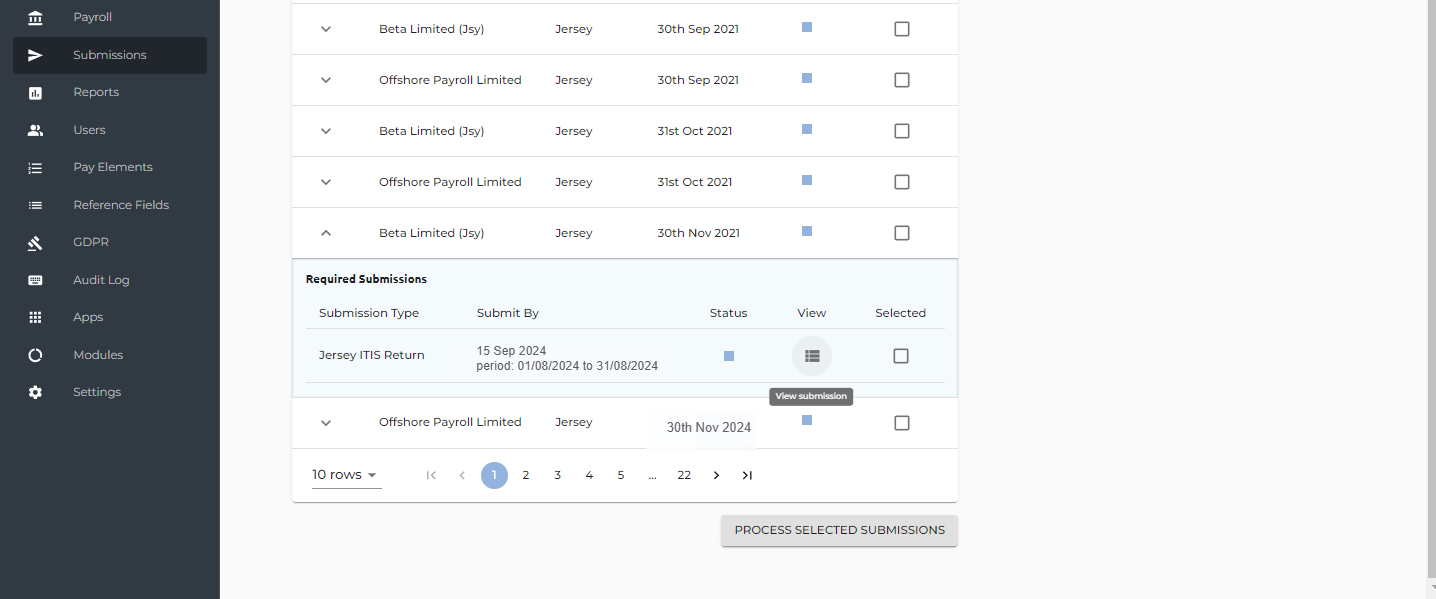Open the 10 rows per page dropdown
The width and height of the screenshot is (1436, 599).
[x=346, y=475]
